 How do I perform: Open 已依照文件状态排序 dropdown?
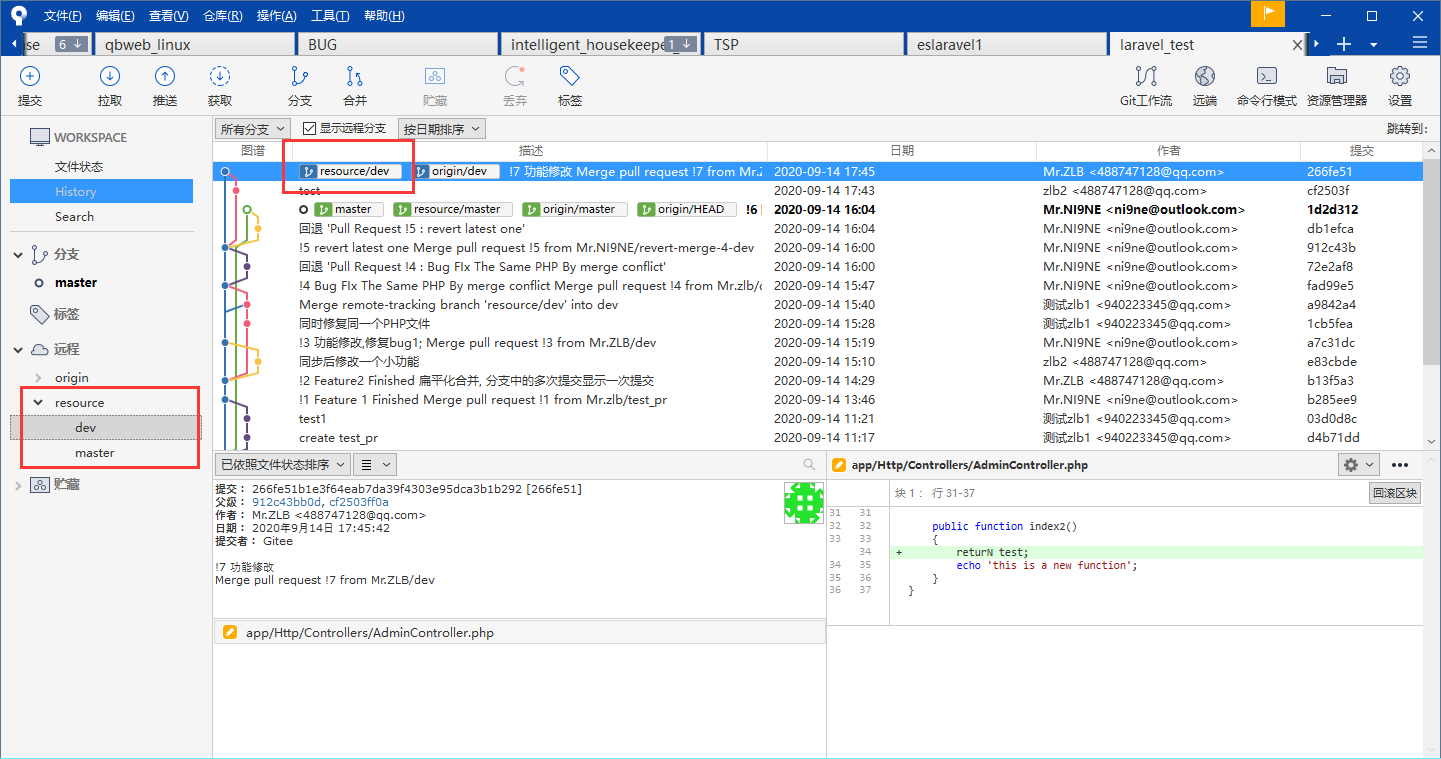(281, 464)
